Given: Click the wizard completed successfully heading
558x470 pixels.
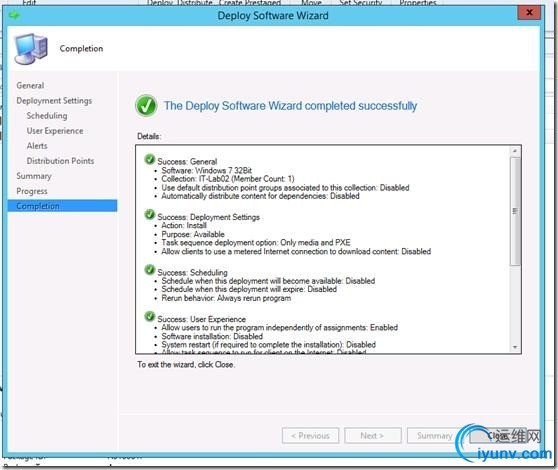Looking at the screenshot, I should (x=290, y=106).
